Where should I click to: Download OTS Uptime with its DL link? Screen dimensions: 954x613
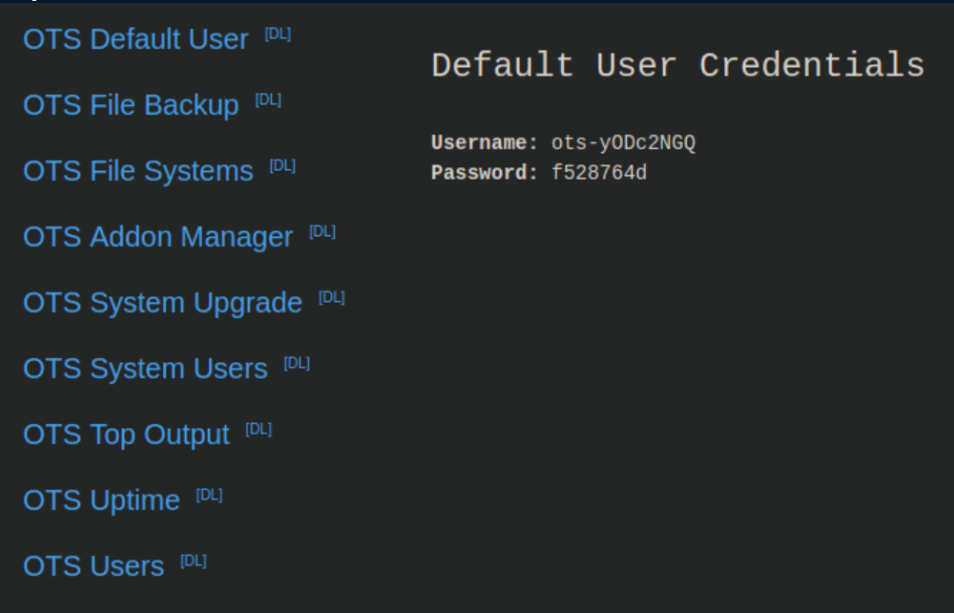coord(209,496)
